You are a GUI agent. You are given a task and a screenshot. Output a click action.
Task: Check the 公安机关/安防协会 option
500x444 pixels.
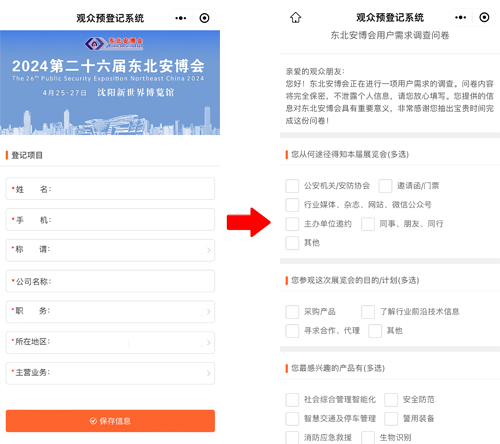click(292, 186)
